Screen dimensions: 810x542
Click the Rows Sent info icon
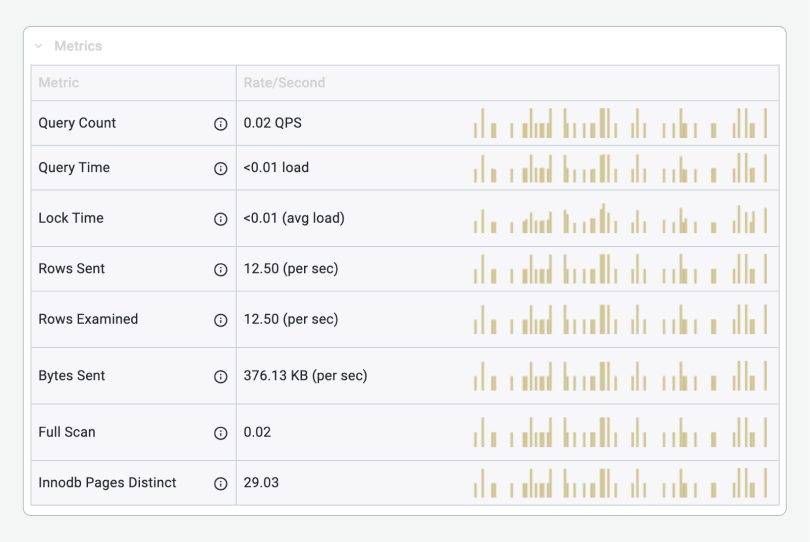[x=221, y=269]
